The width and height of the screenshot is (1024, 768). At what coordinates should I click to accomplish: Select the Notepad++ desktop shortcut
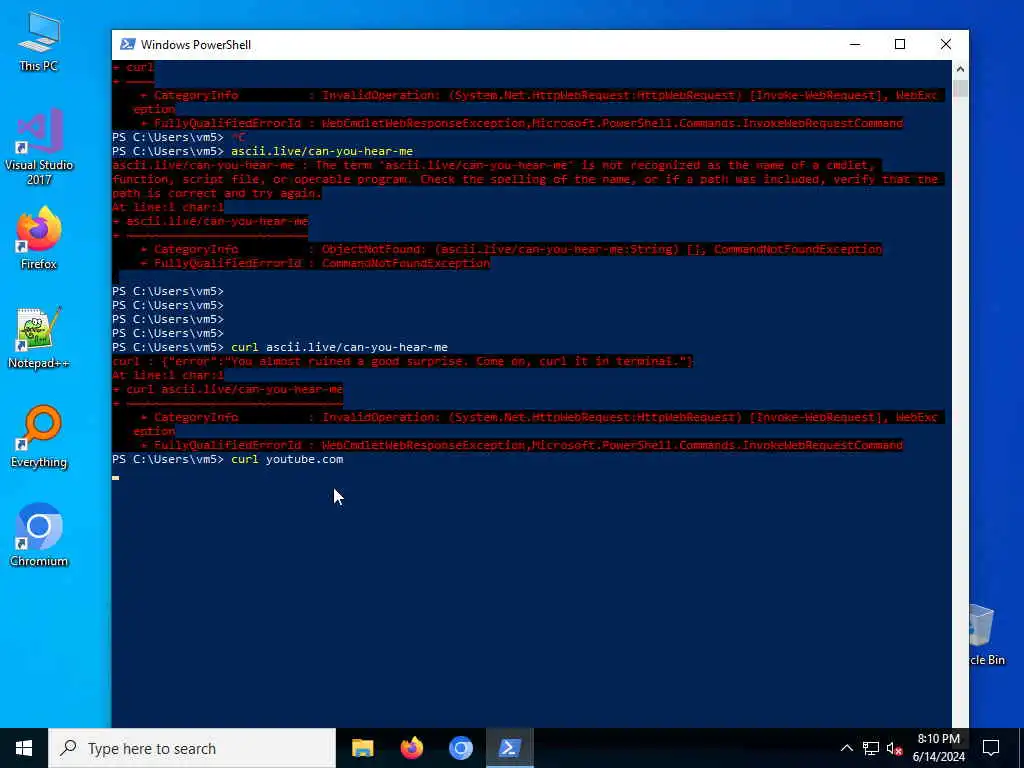point(39,338)
